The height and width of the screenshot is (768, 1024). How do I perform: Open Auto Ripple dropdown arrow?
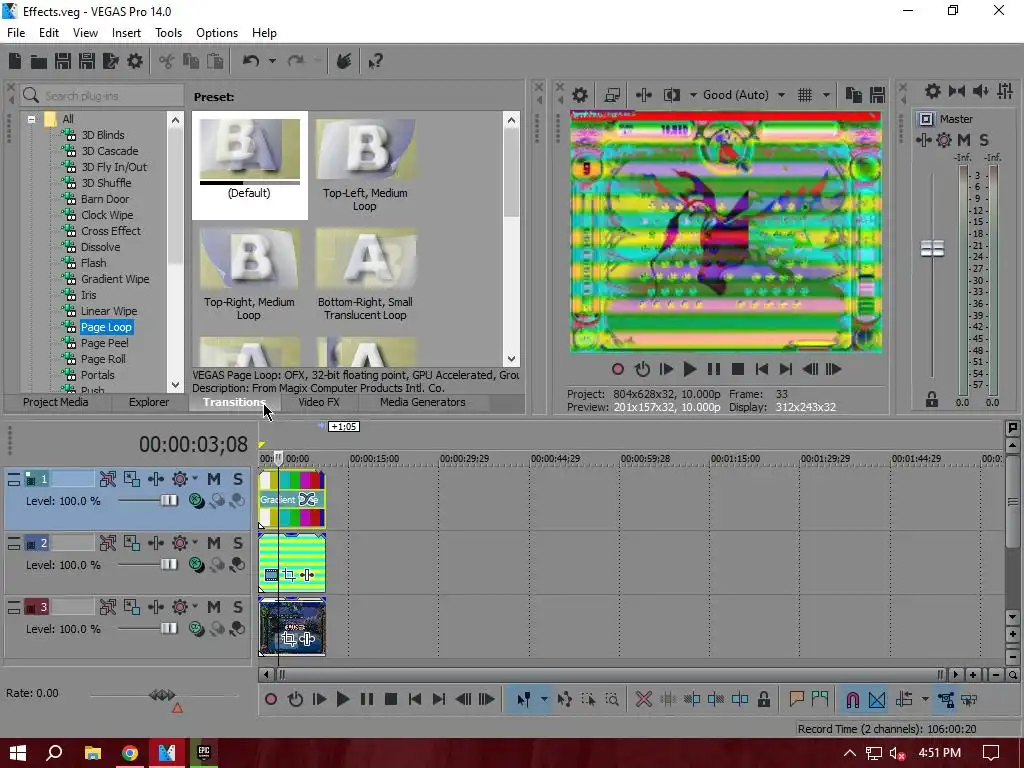(x=925, y=699)
